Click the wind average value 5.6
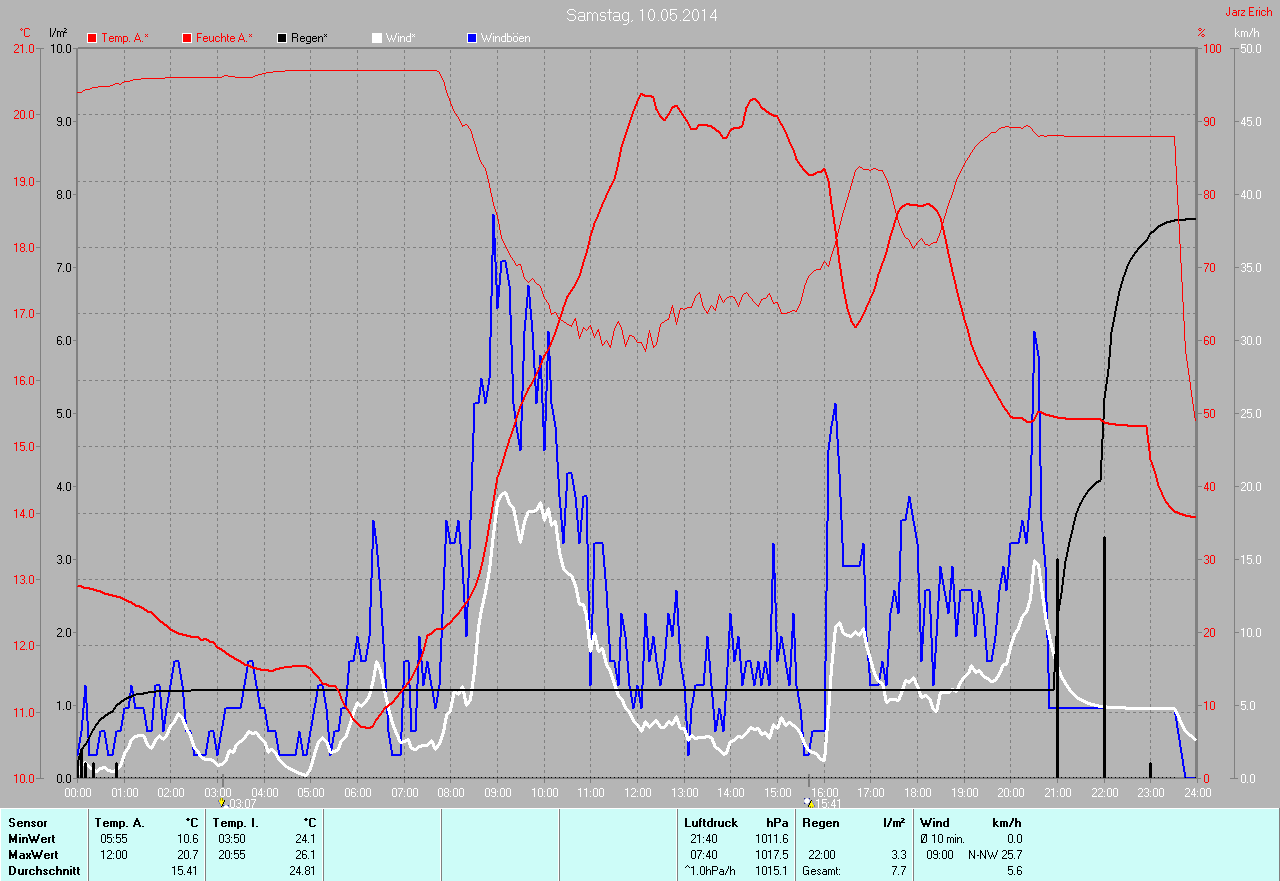The height and width of the screenshot is (881, 1280). [x=1014, y=870]
